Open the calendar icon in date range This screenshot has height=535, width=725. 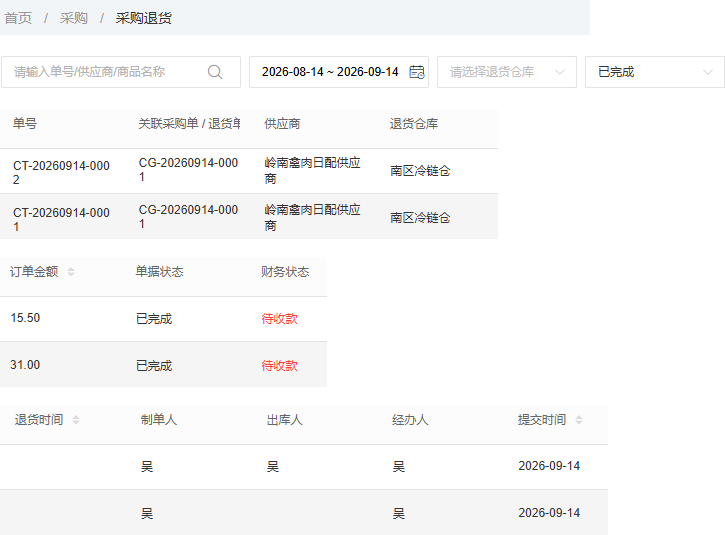(417, 72)
